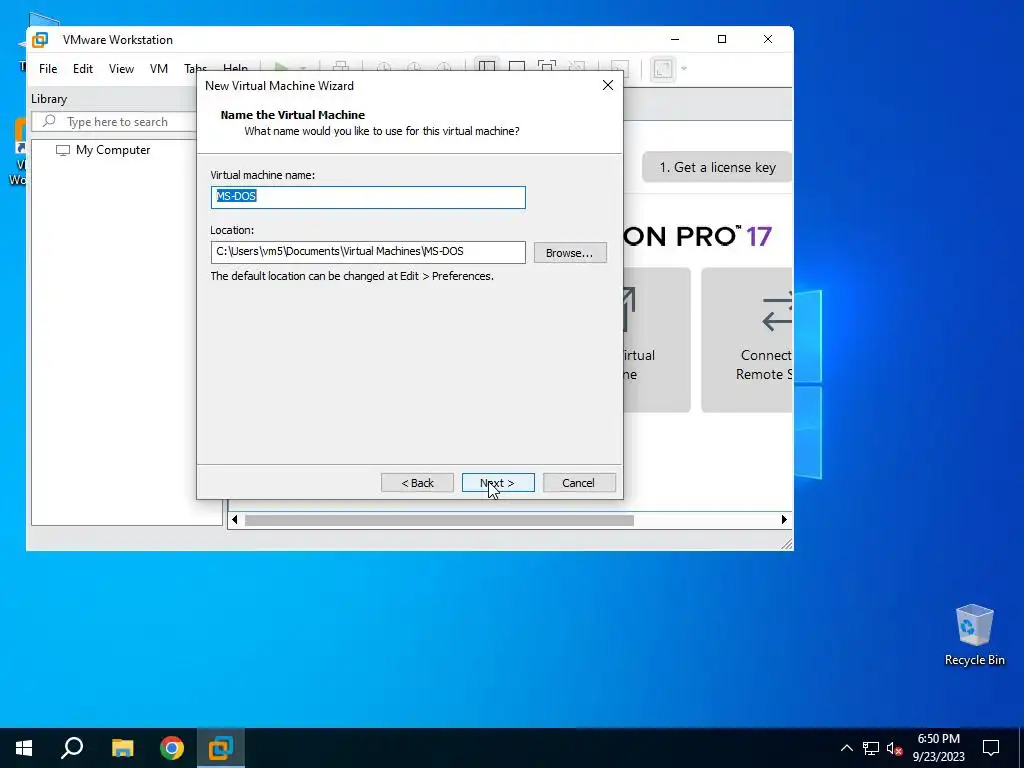
Task: Open File Explorer from the taskbar
Action: (x=122, y=748)
